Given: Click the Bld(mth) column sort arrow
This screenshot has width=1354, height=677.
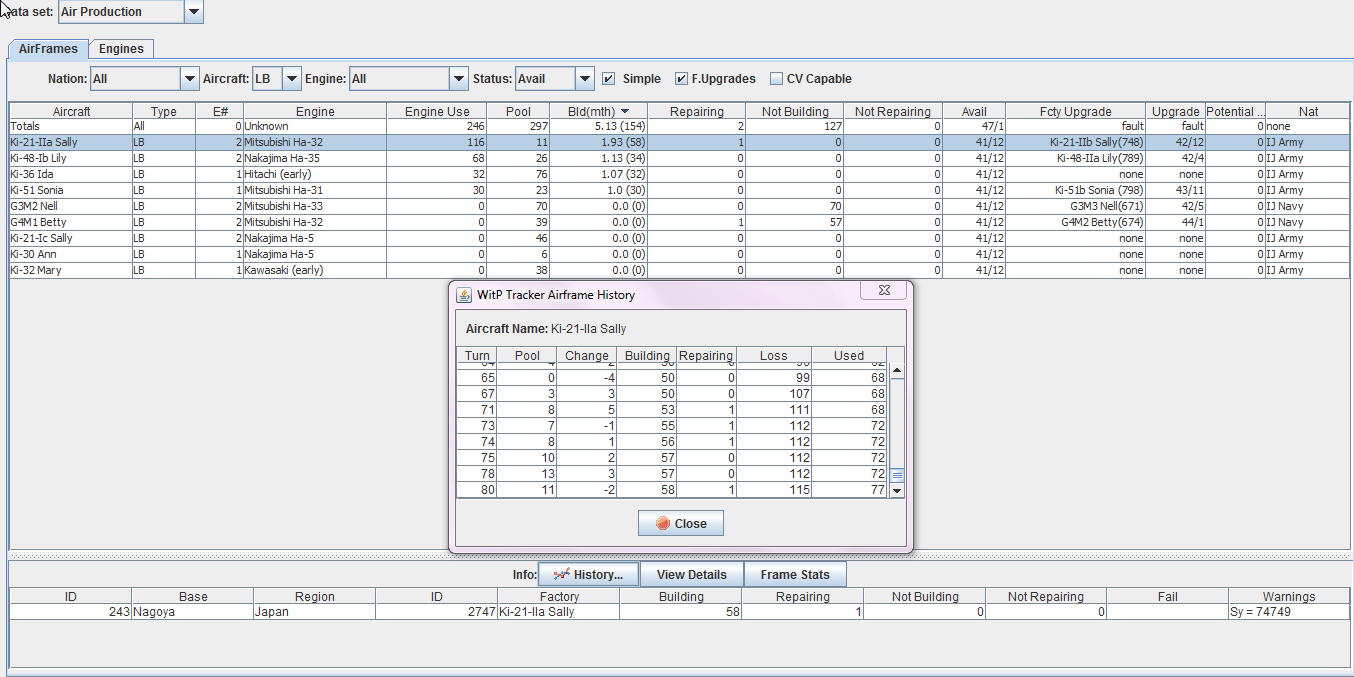Looking at the screenshot, I should (625, 111).
